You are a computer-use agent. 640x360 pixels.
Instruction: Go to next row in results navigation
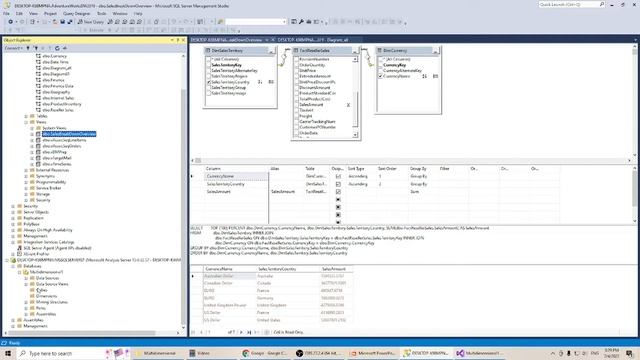[x=241, y=332]
